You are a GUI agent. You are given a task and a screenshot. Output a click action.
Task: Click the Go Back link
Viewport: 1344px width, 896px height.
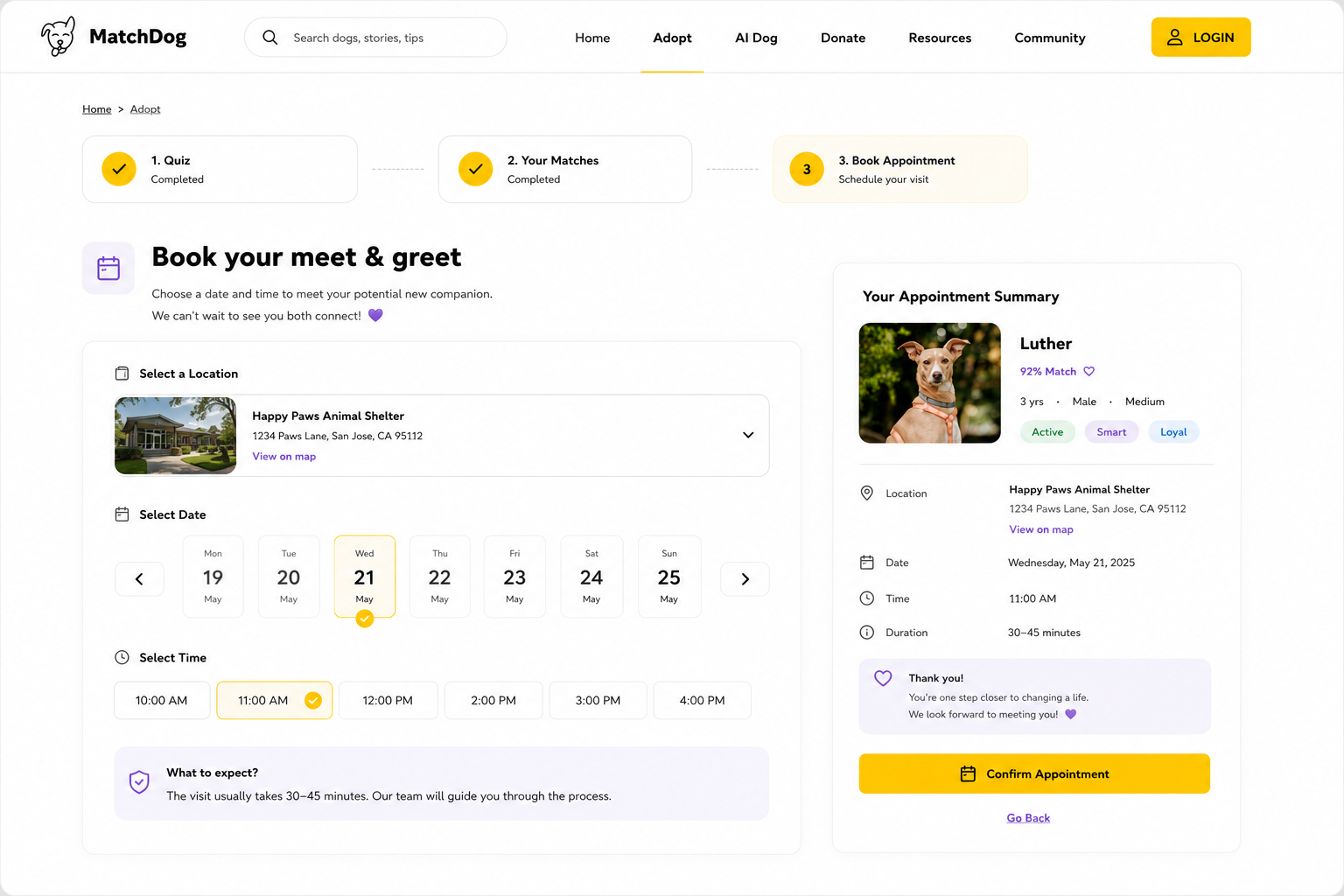coord(1028,818)
